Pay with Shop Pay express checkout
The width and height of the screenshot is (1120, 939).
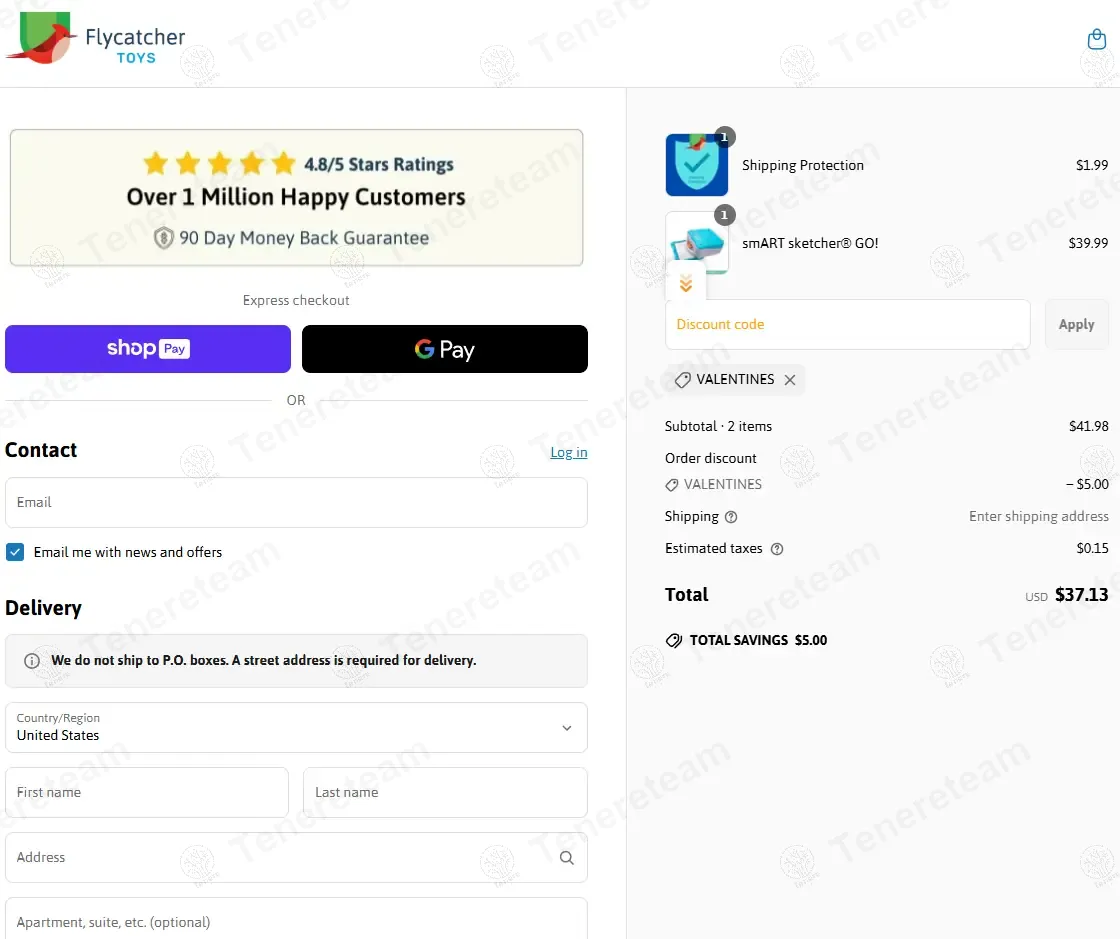[x=148, y=349]
